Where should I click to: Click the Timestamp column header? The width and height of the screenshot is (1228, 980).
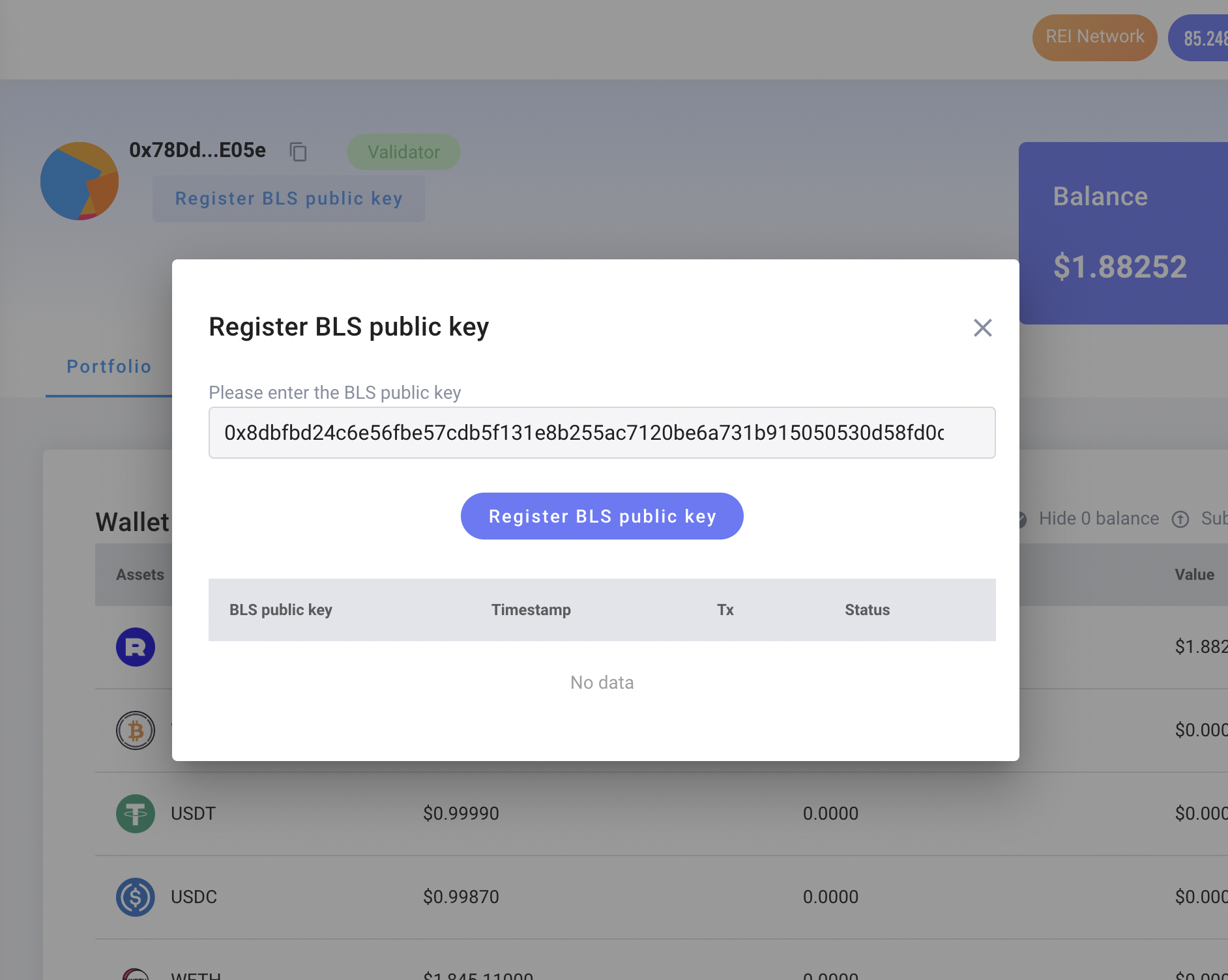[531, 610]
